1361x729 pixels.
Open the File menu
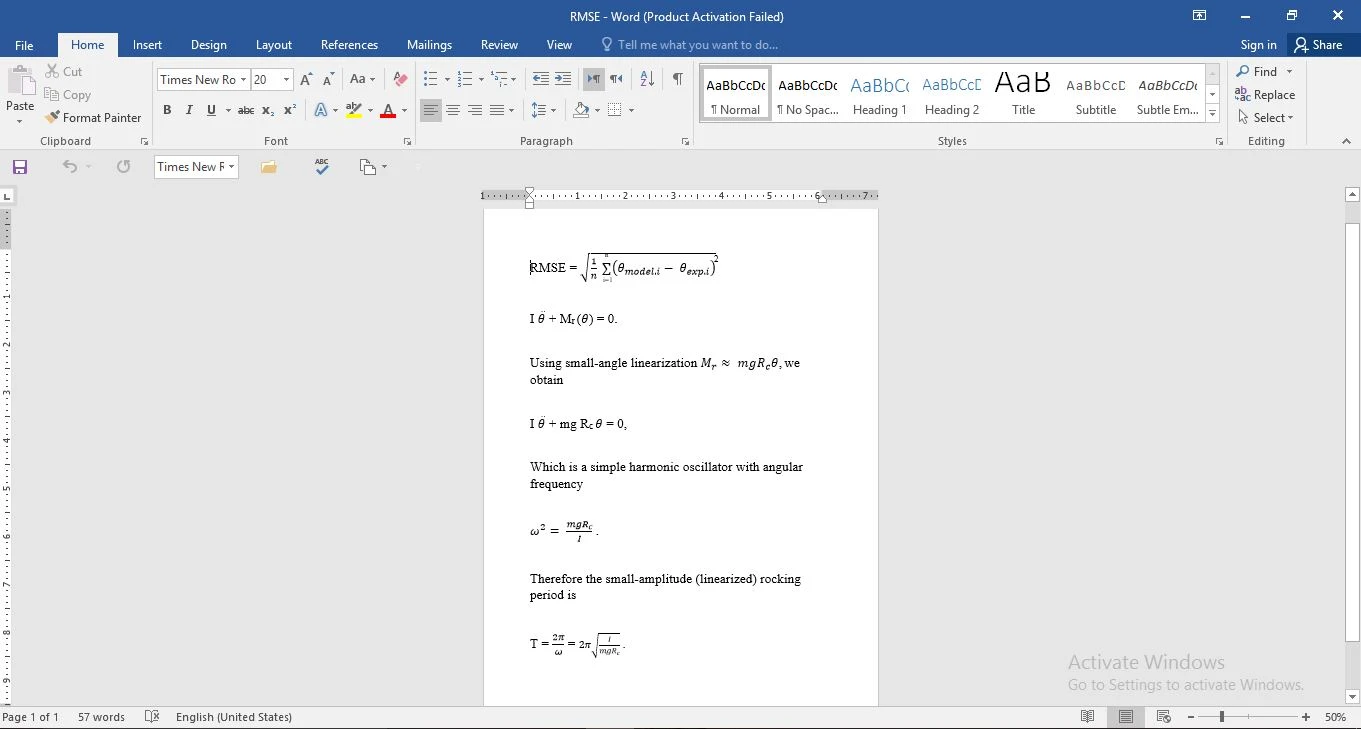click(24, 45)
